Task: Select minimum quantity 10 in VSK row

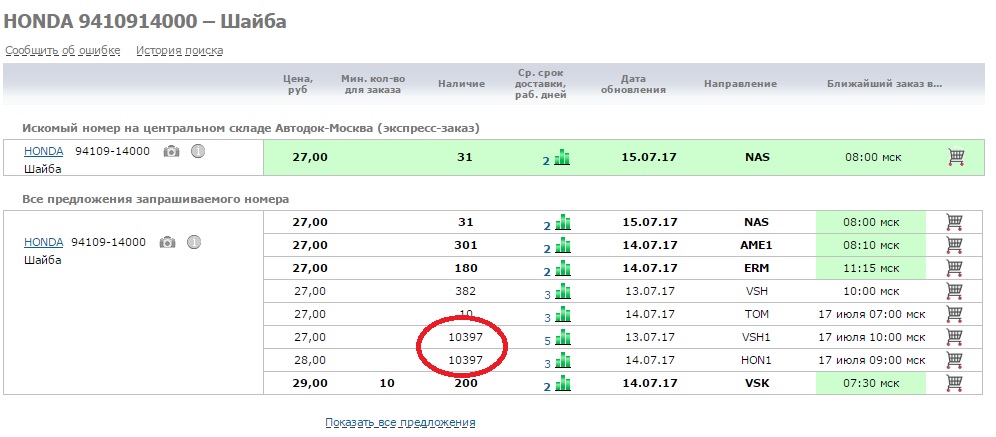Action: click(387, 384)
